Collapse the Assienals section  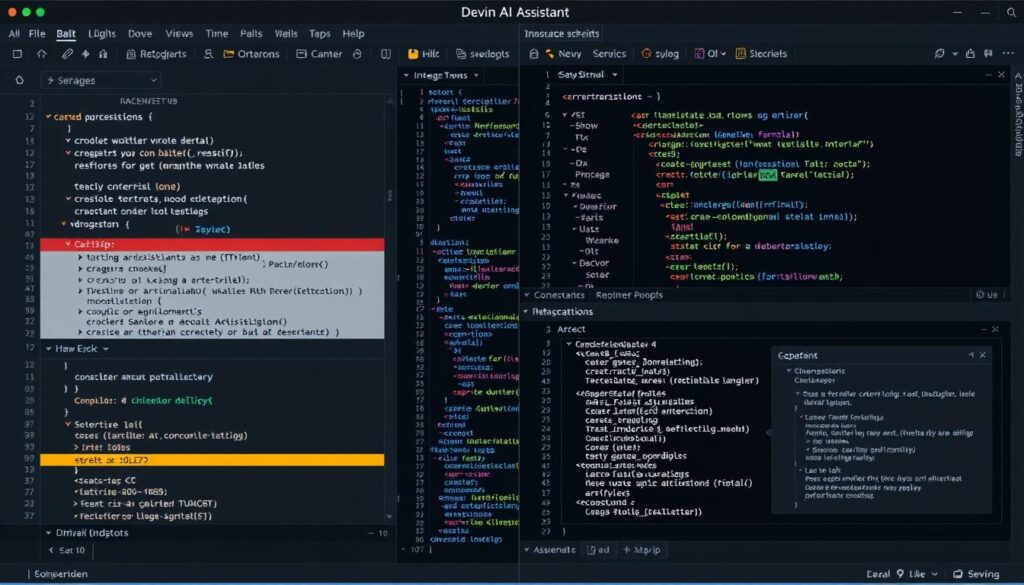click(x=526, y=550)
